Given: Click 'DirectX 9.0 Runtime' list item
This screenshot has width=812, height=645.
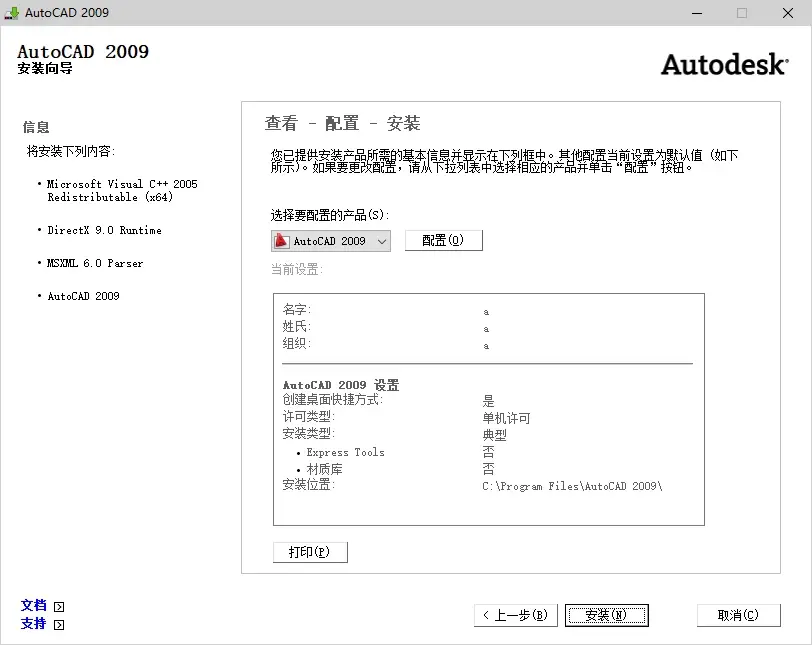Looking at the screenshot, I should click(104, 230).
